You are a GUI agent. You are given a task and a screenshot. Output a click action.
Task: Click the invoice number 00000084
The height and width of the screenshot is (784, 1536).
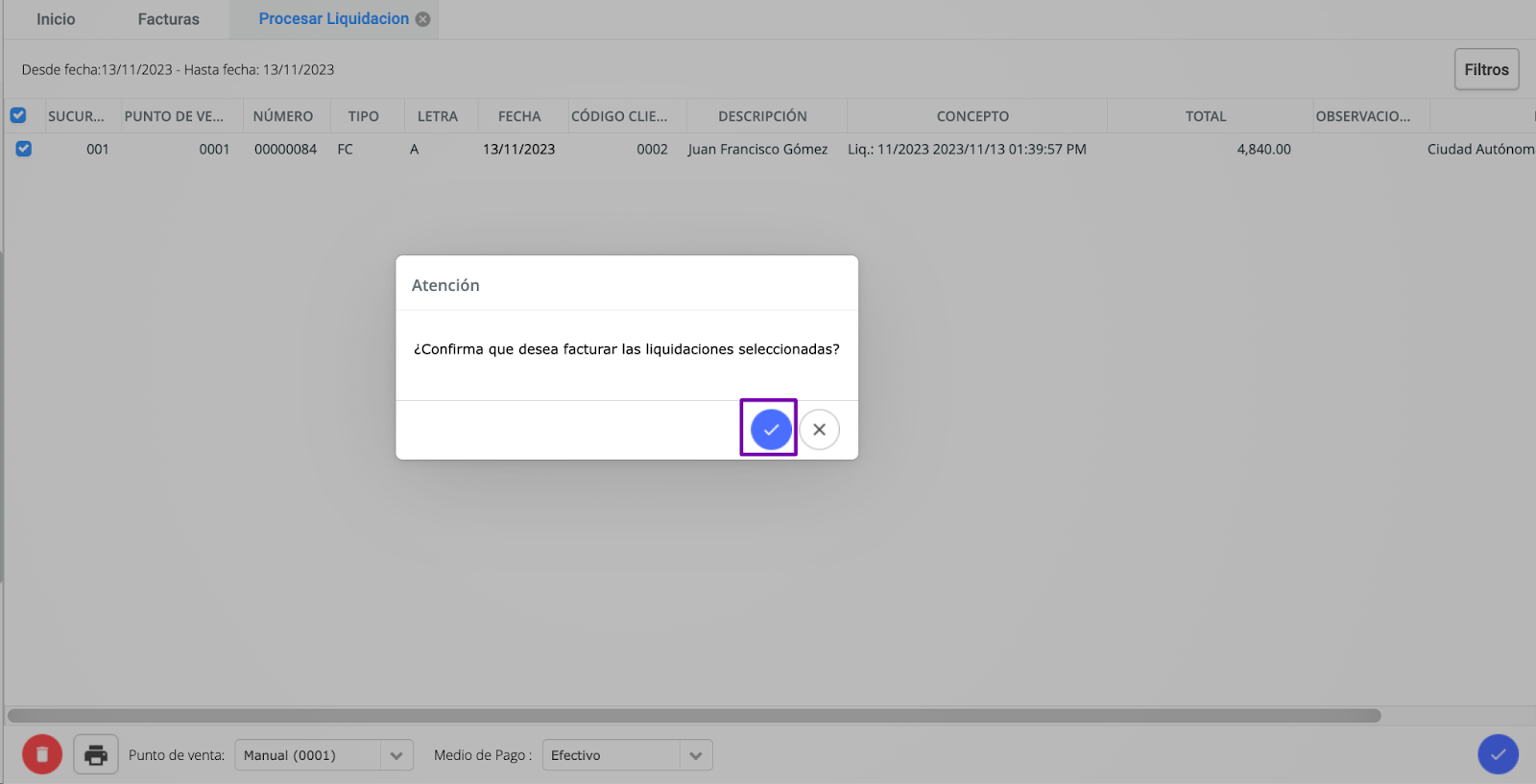click(285, 150)
